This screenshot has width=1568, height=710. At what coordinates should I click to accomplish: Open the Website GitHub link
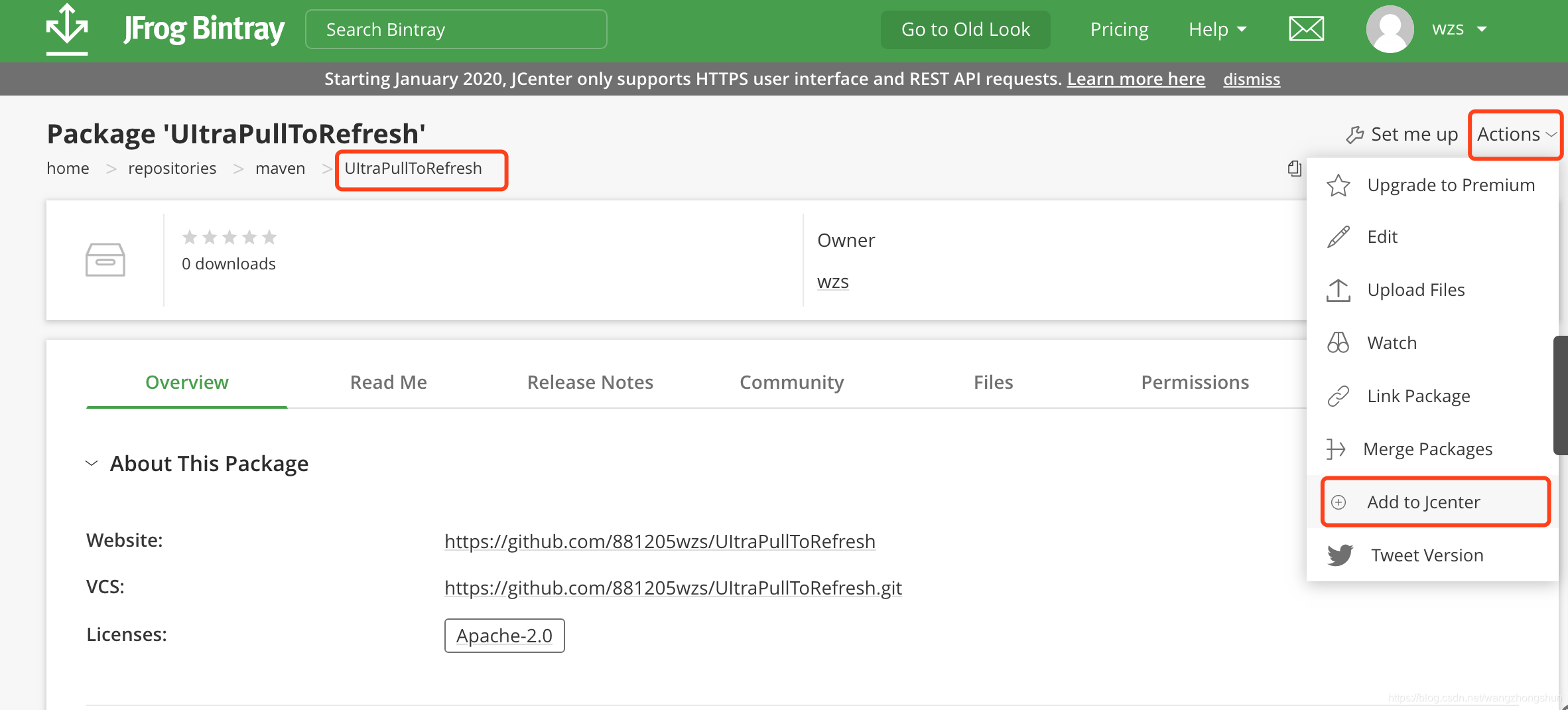[660, 541]
